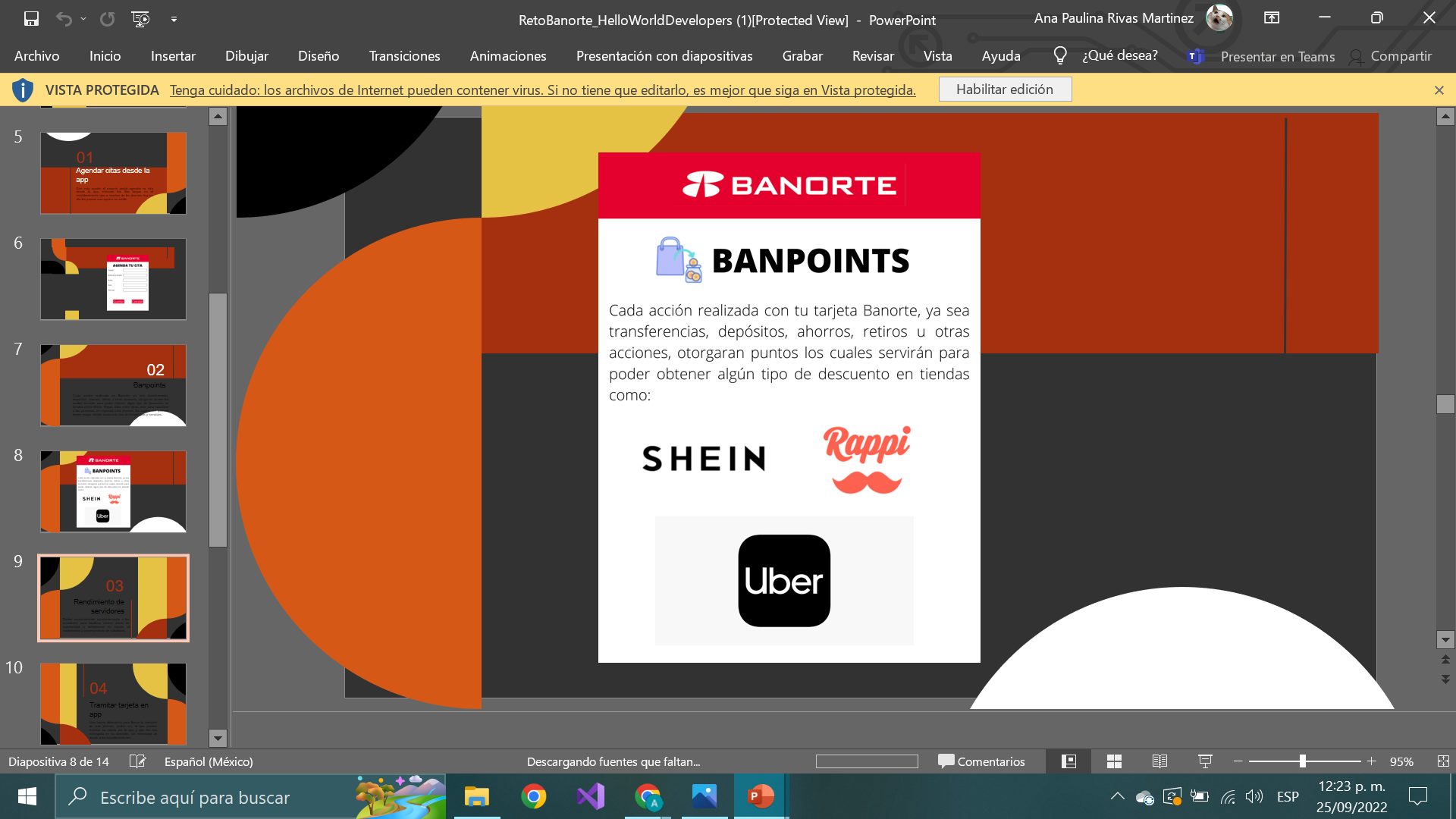Screen dimensions: 1456x819
Task: Switch to Slide Sorter view icon
Action: (x=1114, y=761)
